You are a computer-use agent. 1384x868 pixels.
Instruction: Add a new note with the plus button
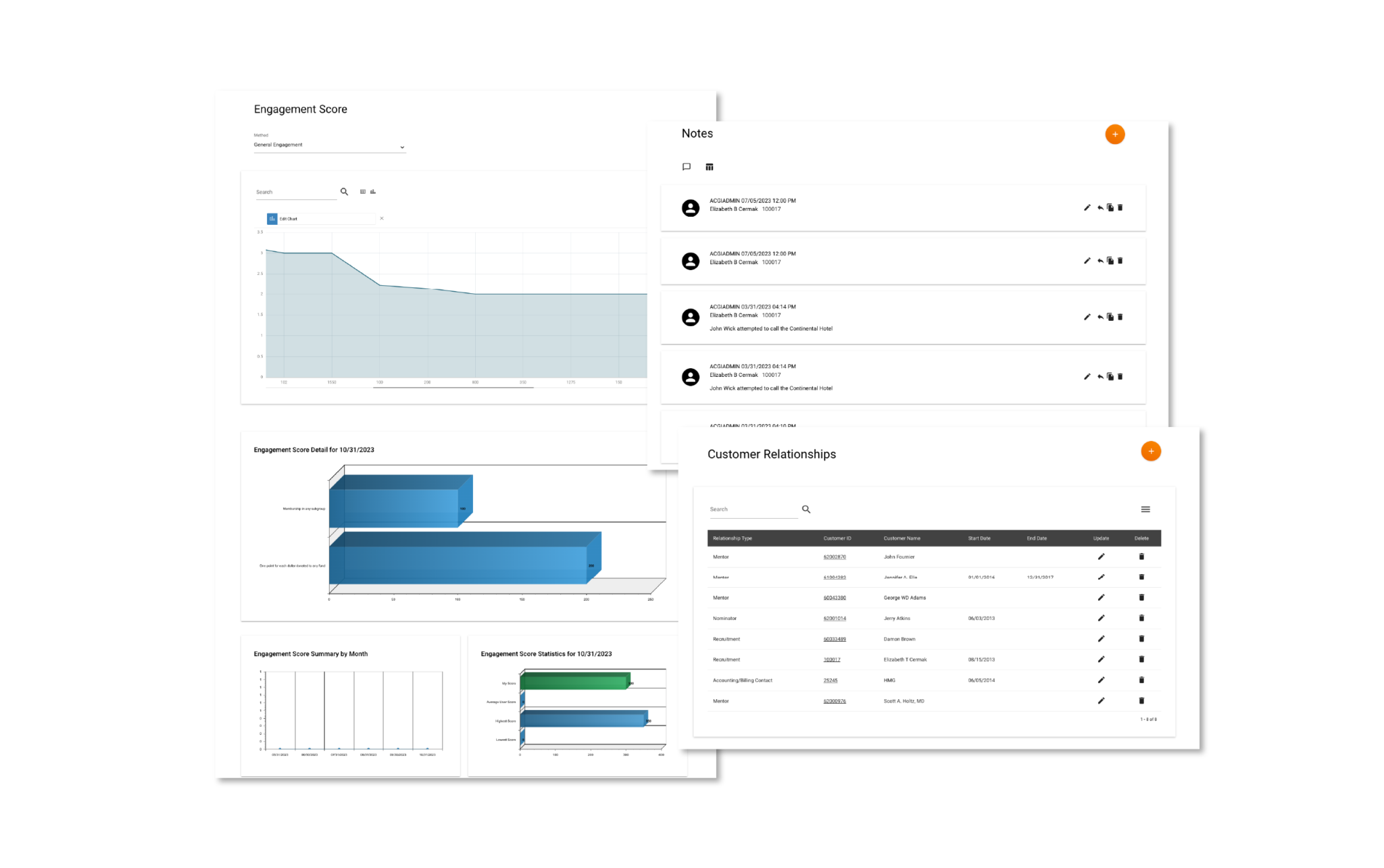pos(1115,134)
